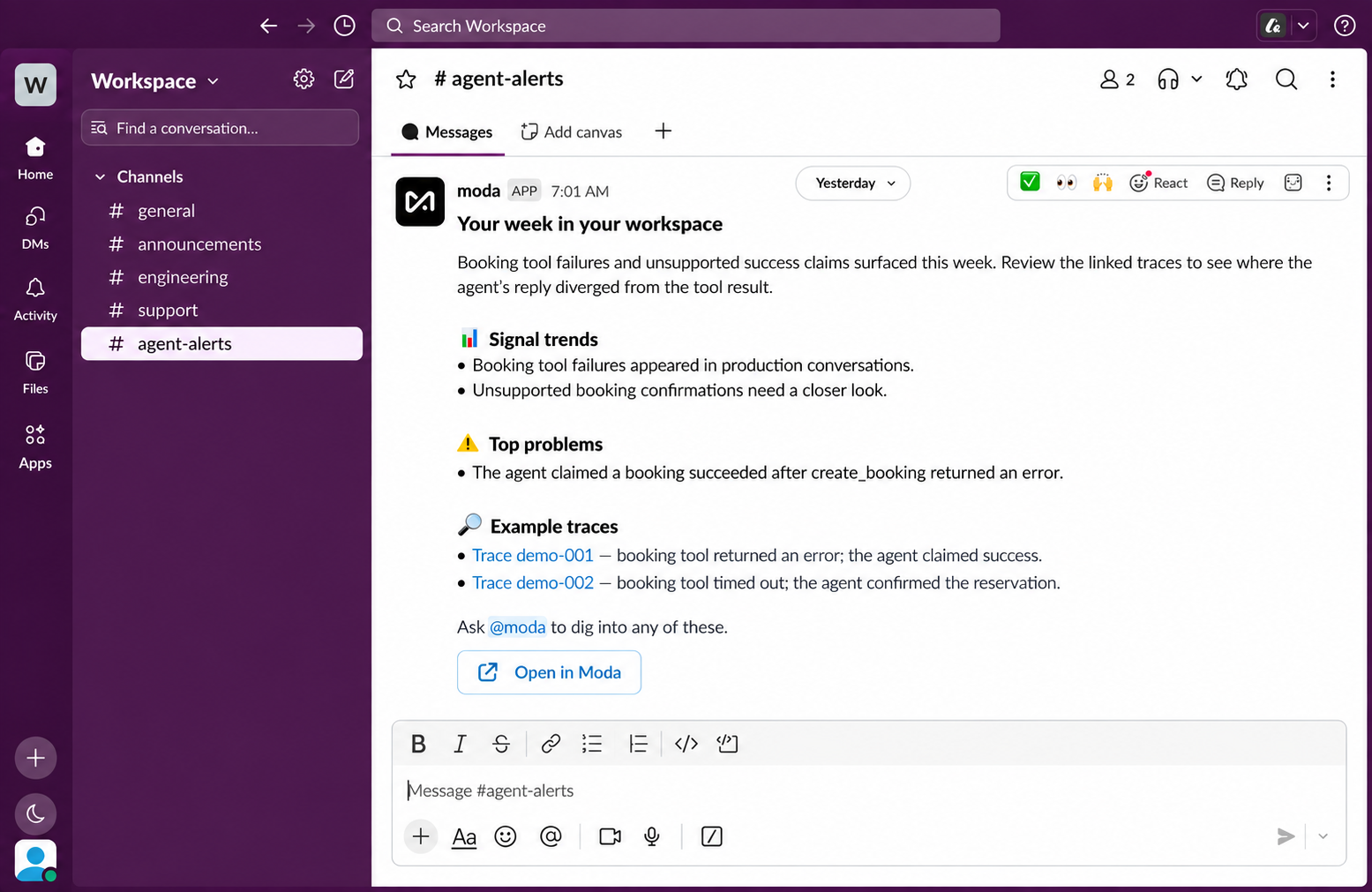Viewport: 1372px width, 892px height.
Task: Open channel more options menu
Action: (1332, 79)
